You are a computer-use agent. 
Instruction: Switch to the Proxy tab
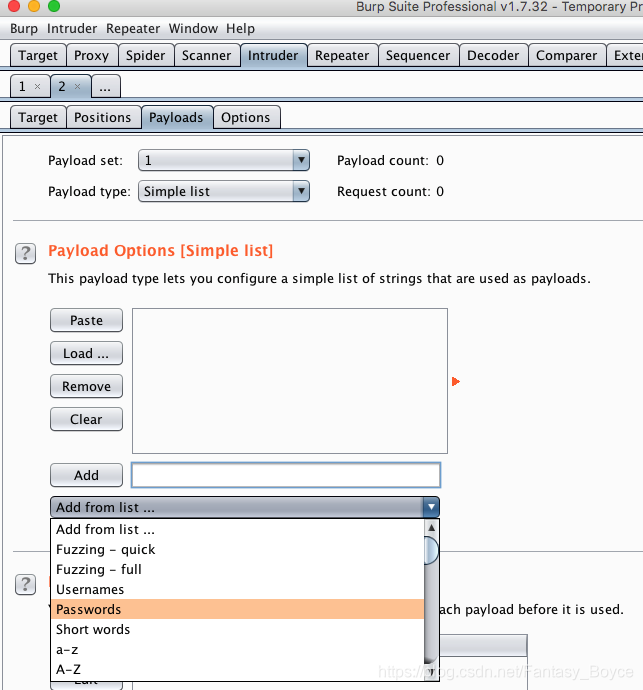point(92,55)
